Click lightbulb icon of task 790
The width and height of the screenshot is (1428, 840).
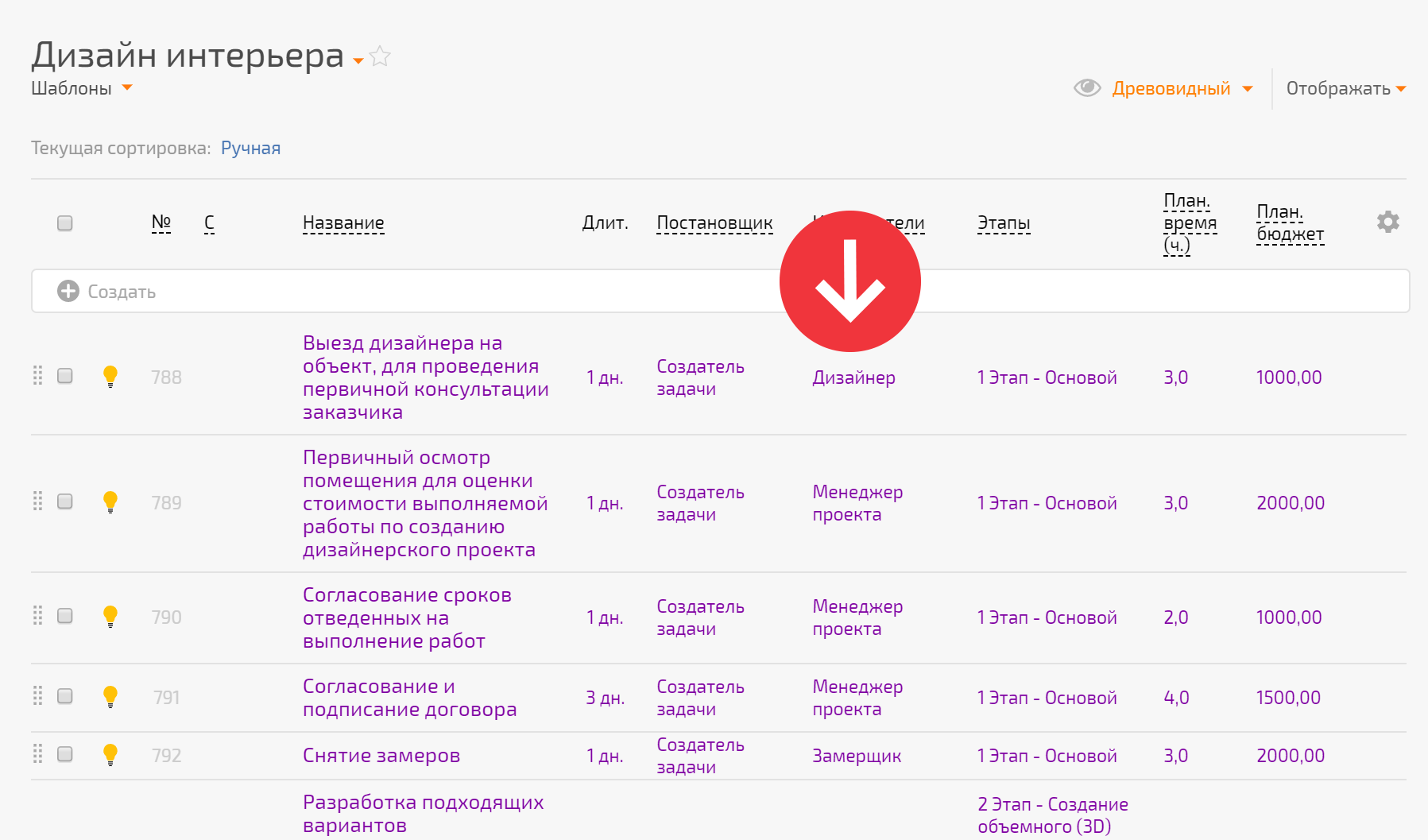(110, 617)
